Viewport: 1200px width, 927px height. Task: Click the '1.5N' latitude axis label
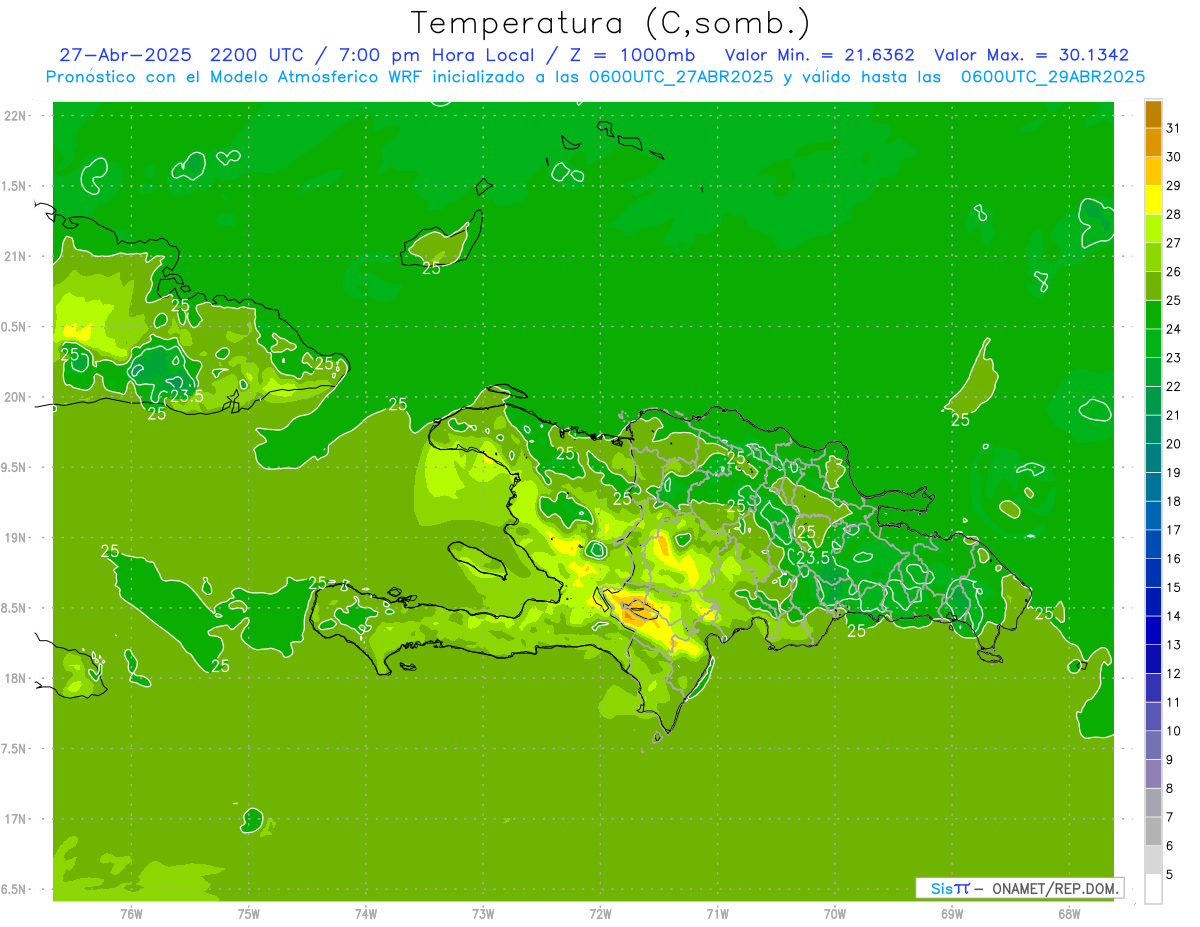[x=15, y=186]
